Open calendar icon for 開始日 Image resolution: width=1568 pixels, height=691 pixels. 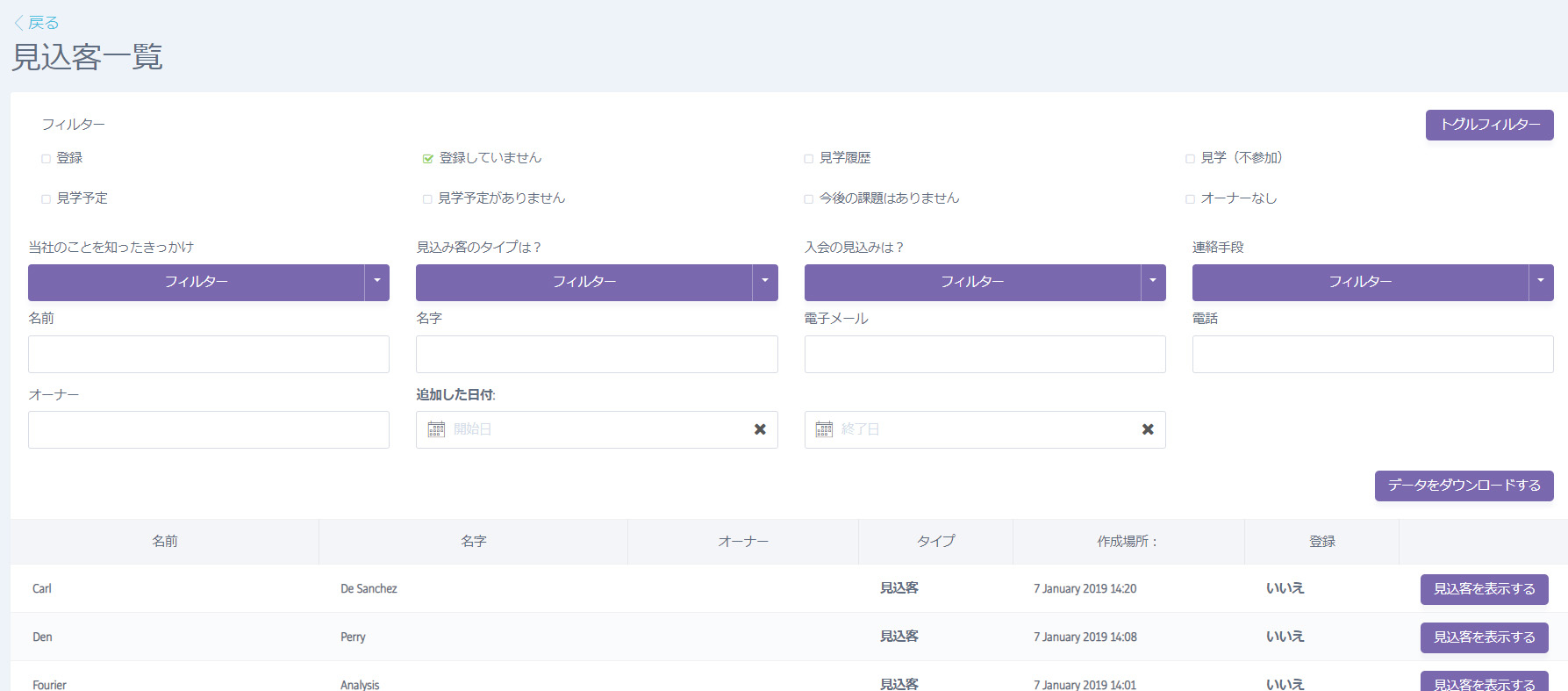click(x=436, y=429)
